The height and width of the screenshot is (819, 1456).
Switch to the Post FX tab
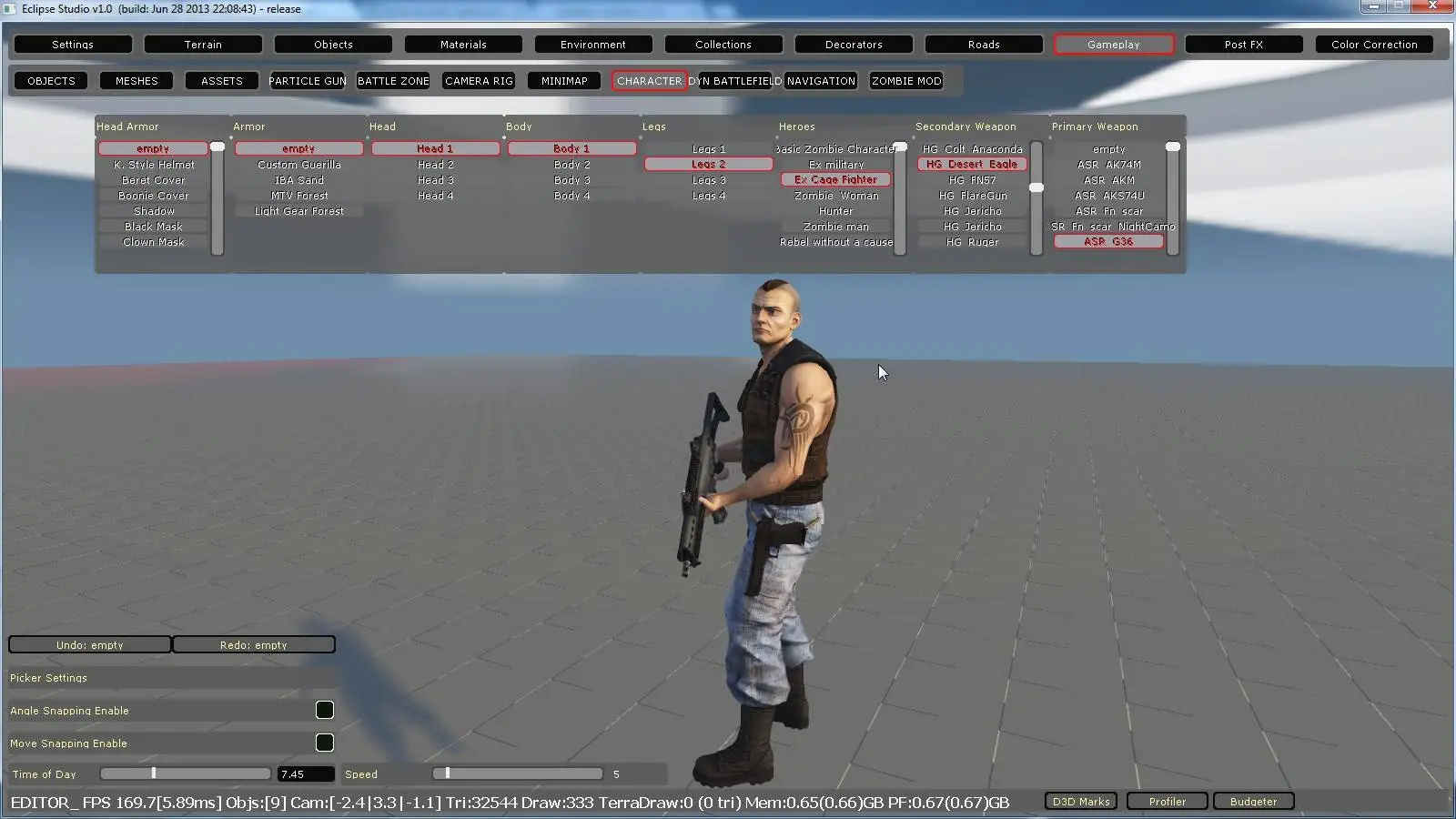click(1244, 44)
